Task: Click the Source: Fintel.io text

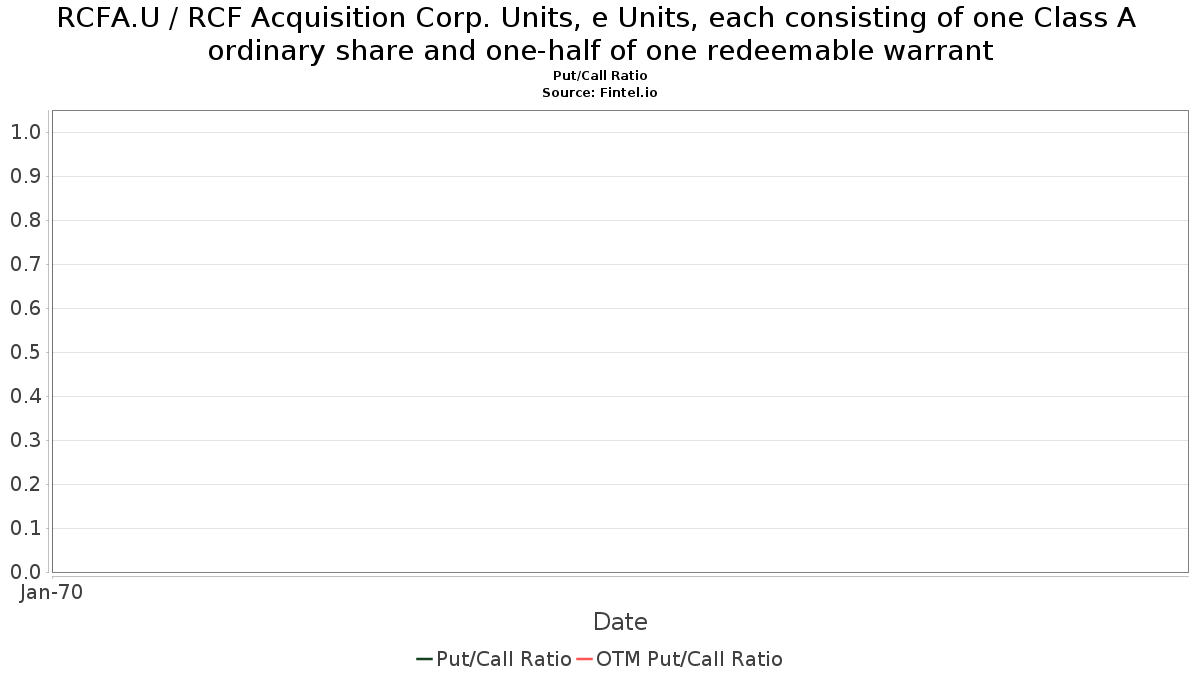Action: coord(600,92)
